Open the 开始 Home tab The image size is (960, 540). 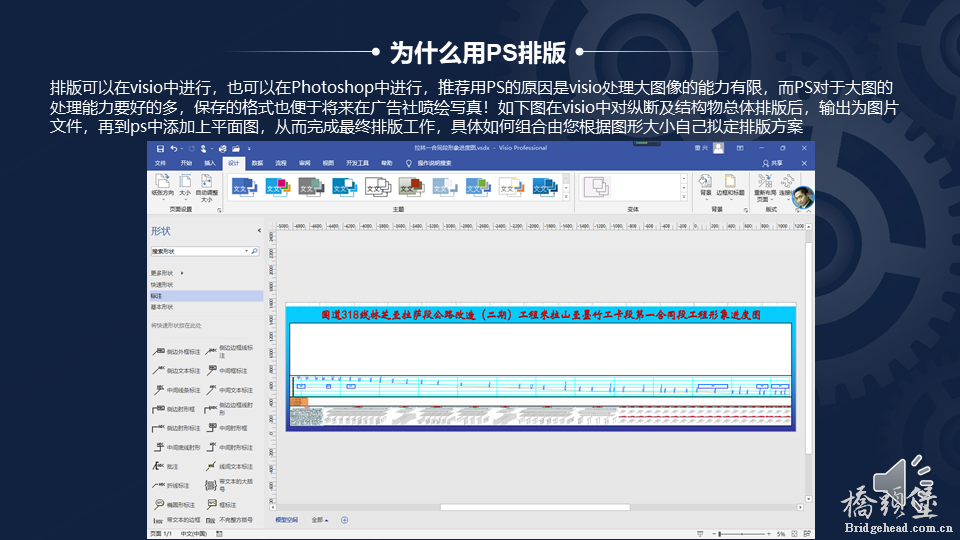coord(186,163)
